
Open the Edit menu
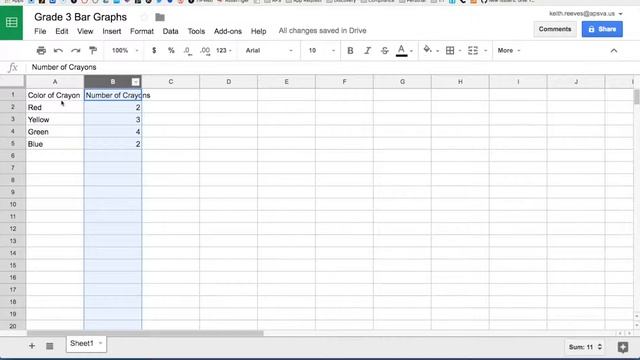pos(62,31)
